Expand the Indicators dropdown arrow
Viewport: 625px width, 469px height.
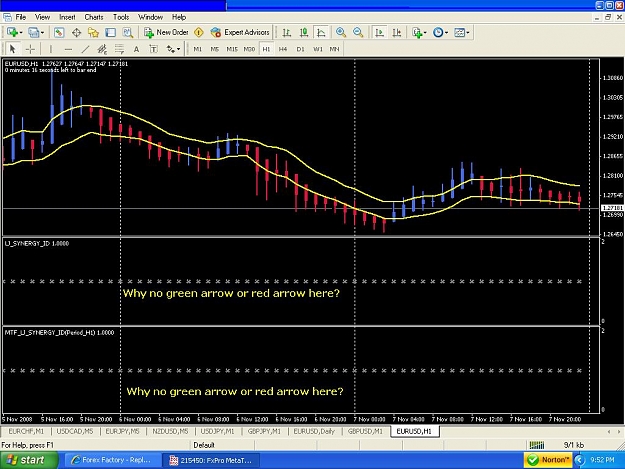tap(425, 33)
